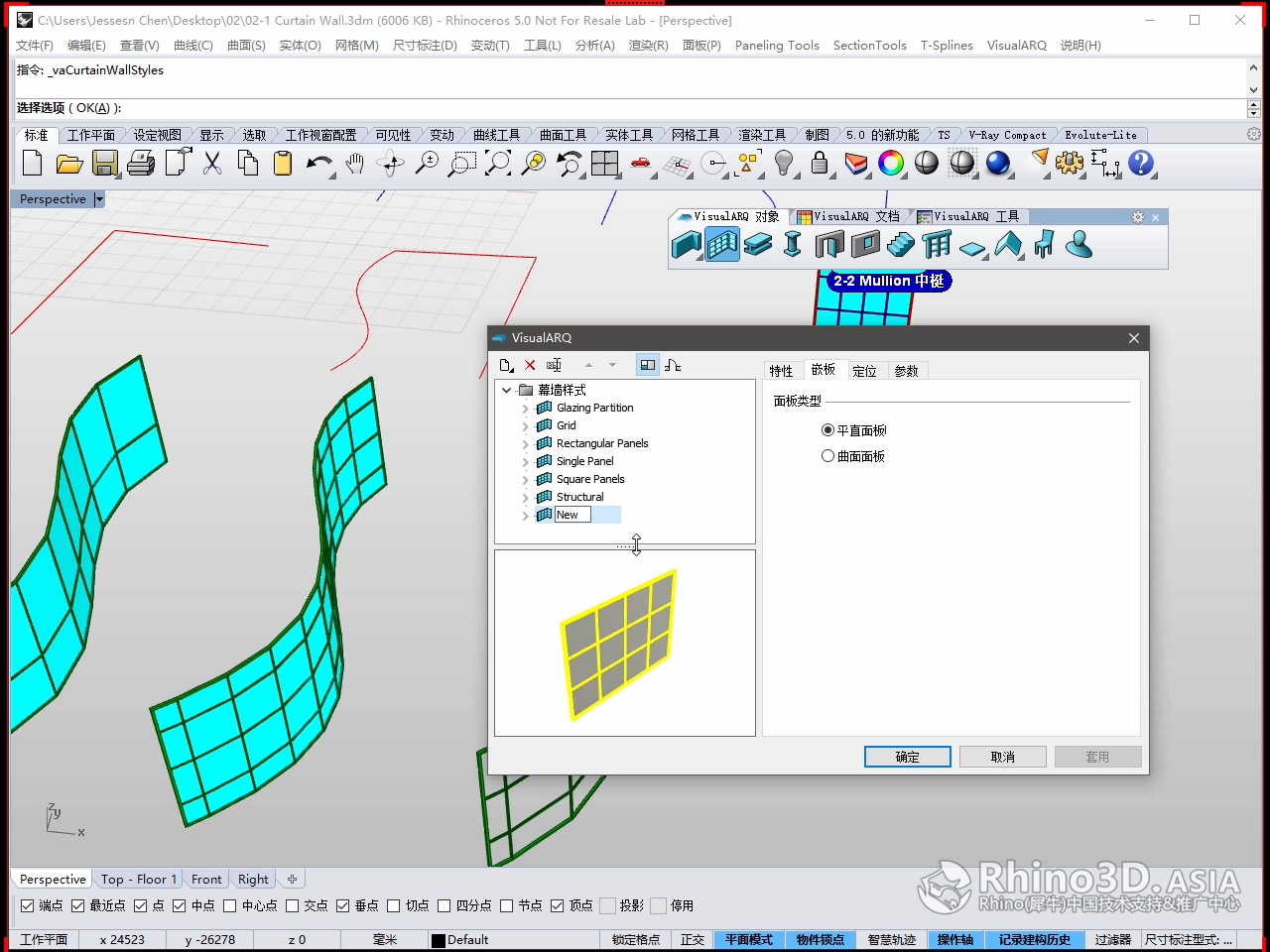Select the Pan hand tool

pyautogui.click(x=354, y=164)
